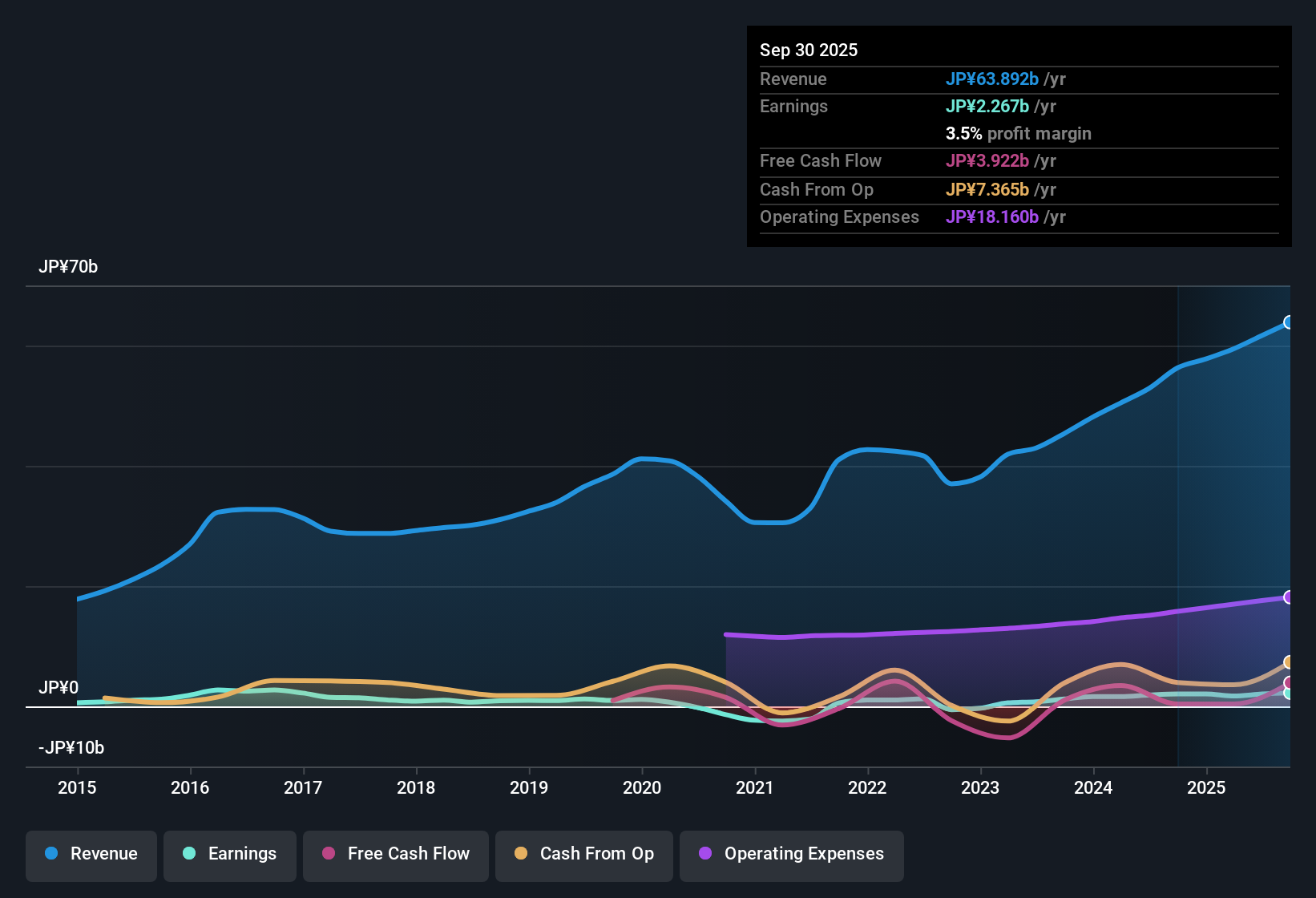Select the Cash From Op endpoint marker

(x=1289, y=663)
